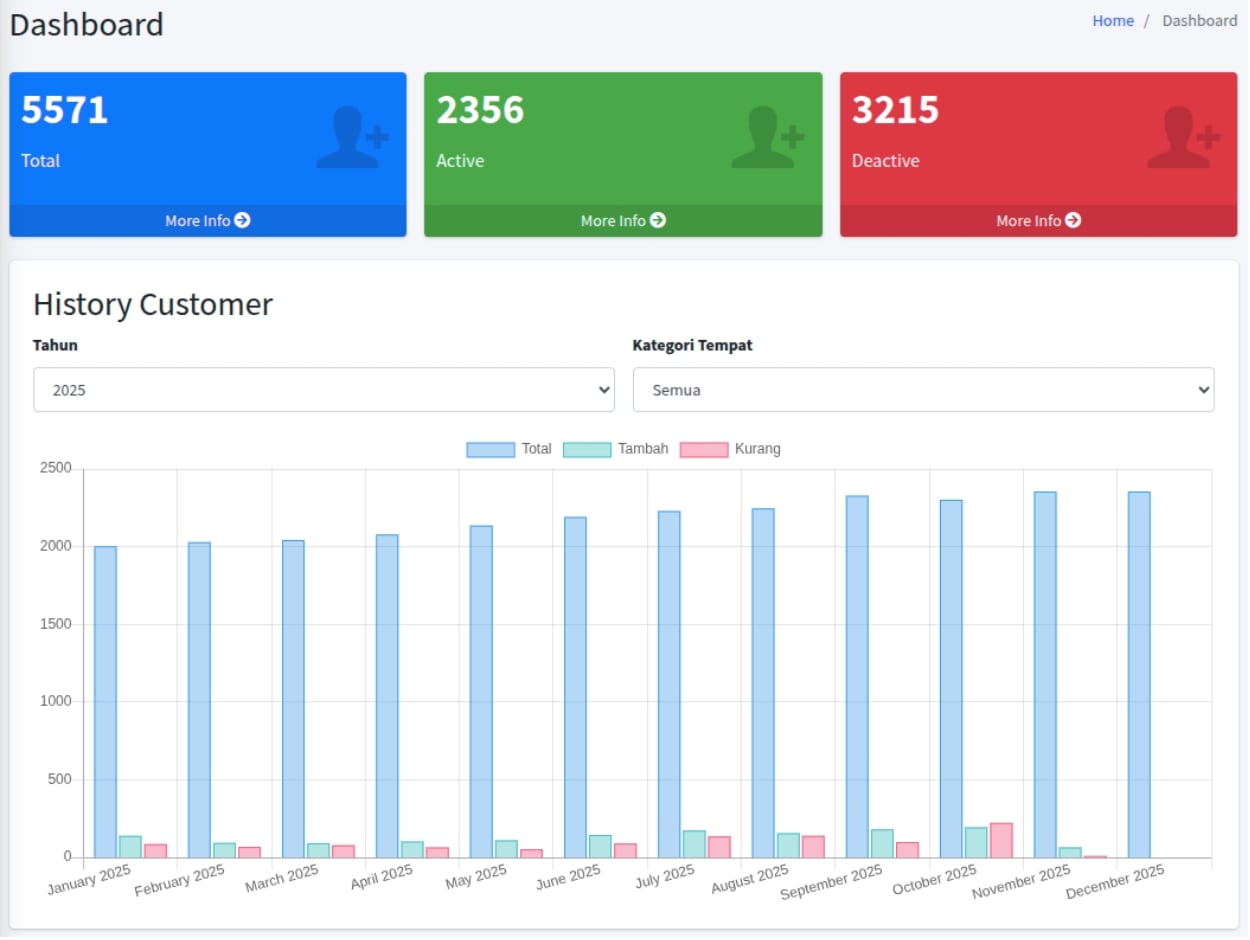1250x940 pixels.
Task: Open the Tahun year dropdown
Action: tap(323, 390)
